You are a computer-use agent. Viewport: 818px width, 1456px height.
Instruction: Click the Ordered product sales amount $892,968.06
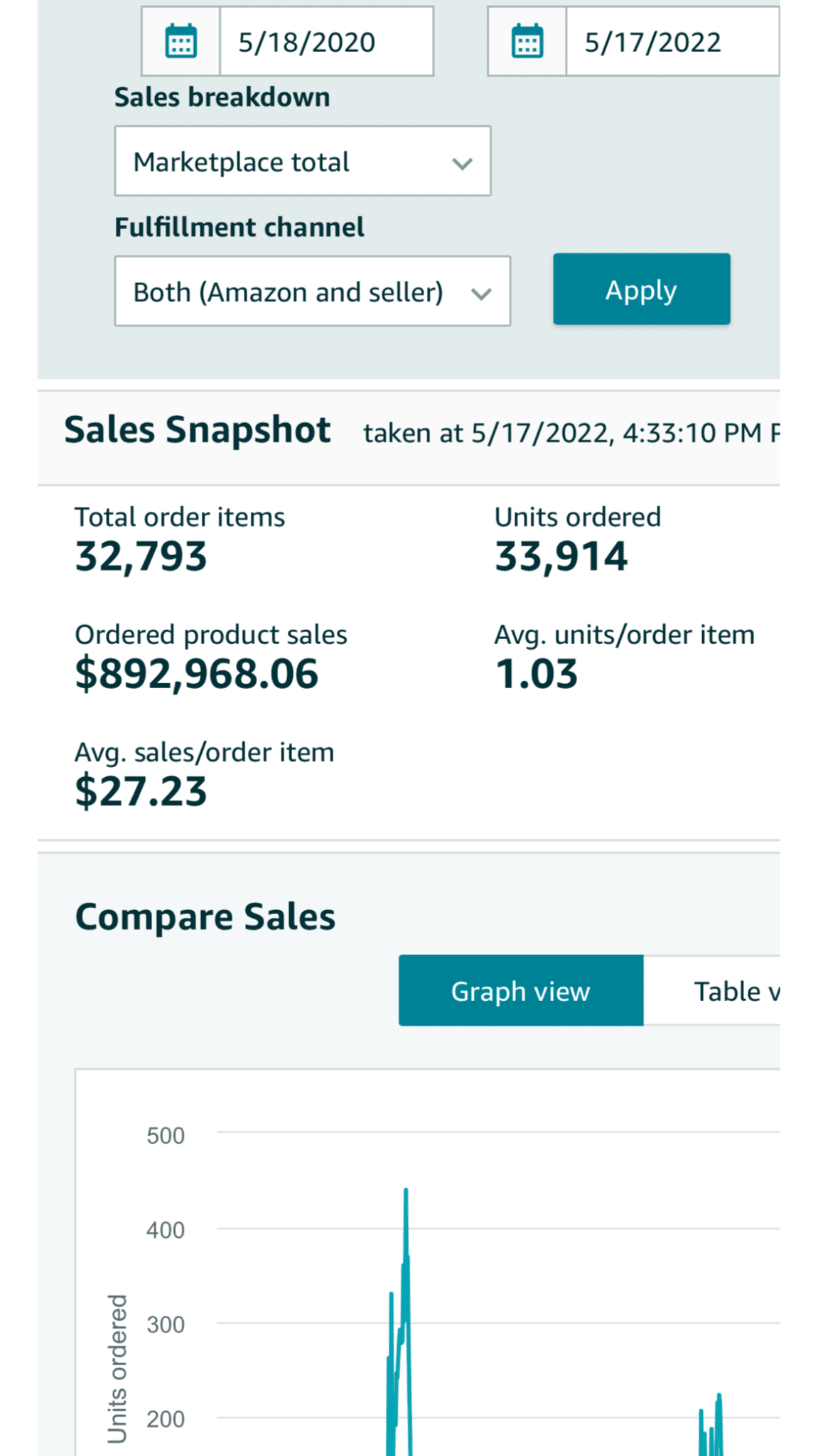click(x=197, y=673)
